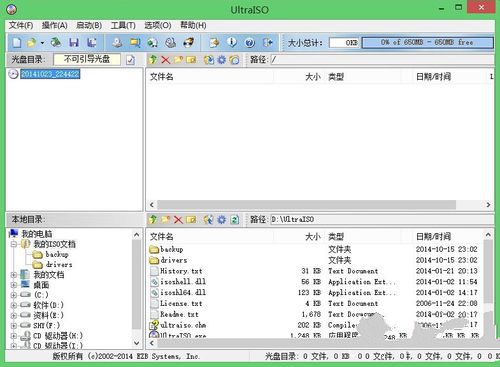Click the 650MB capacity progress bar
Image resolution: width=500 pixels, height=367 pixels.
click(x=427, y=42)
